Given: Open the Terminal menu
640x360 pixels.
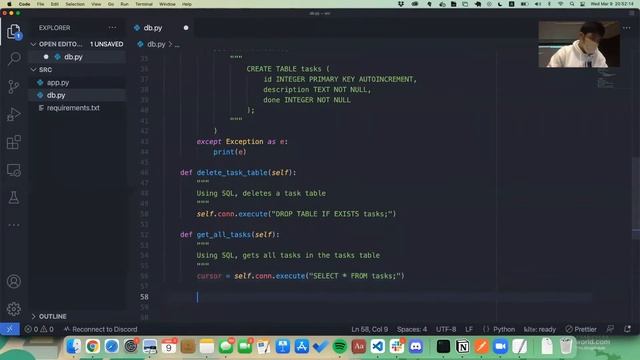Looking at the screenshot, I should [144, 4].
